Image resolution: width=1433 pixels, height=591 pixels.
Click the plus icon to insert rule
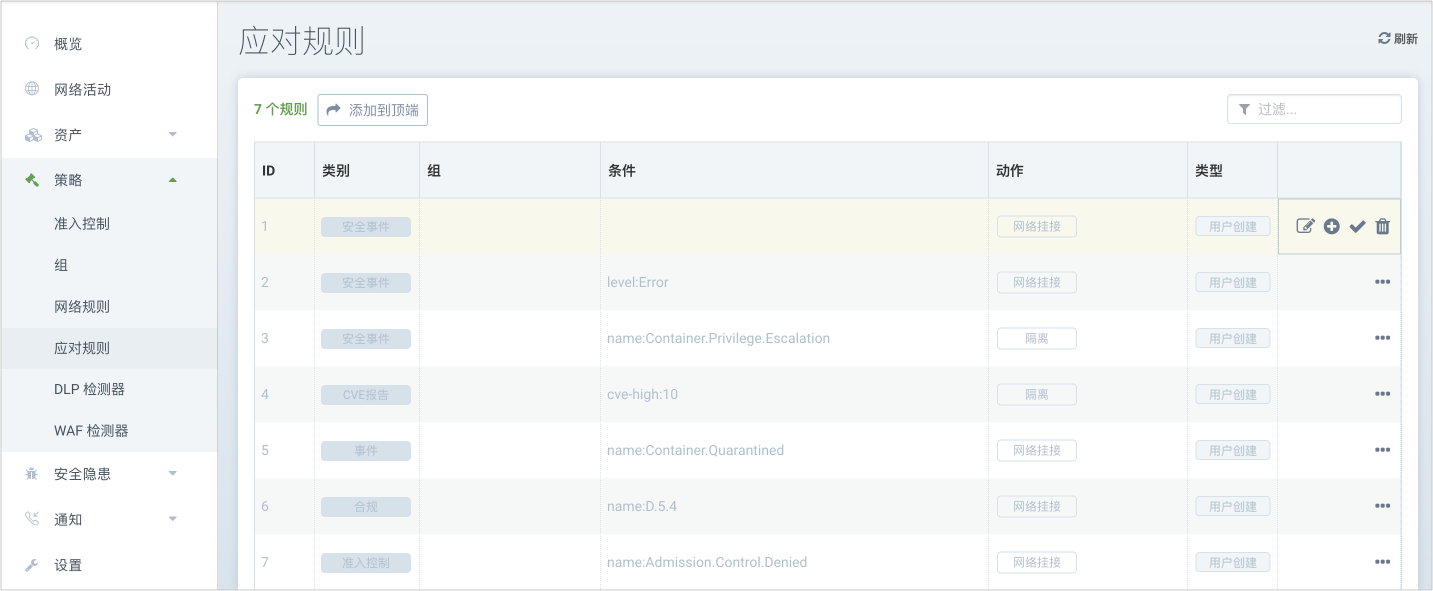(1331, 226)
